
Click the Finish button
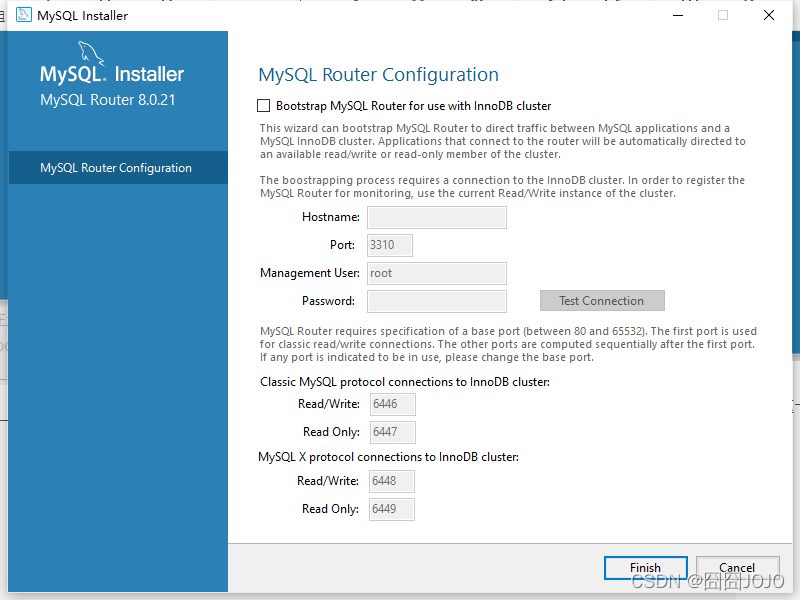(645, 568)
